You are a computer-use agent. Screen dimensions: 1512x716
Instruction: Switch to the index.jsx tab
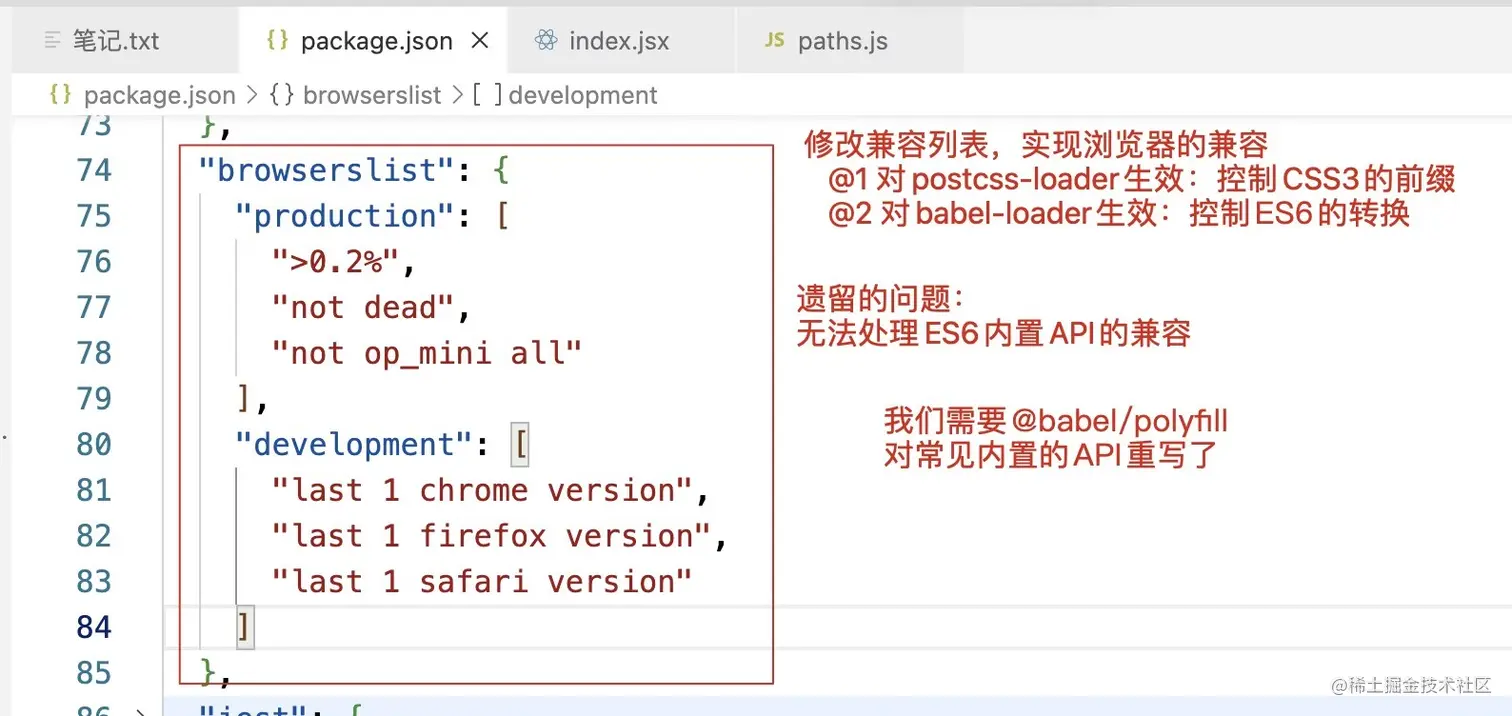click(x=620, y=40)
